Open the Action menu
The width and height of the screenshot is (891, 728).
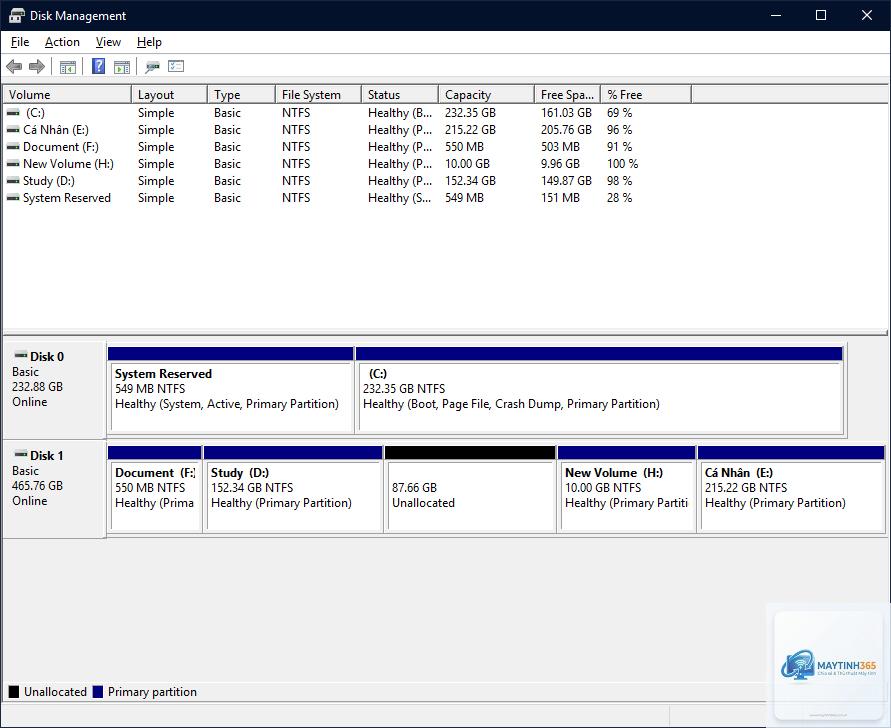(x=62, y=42)
